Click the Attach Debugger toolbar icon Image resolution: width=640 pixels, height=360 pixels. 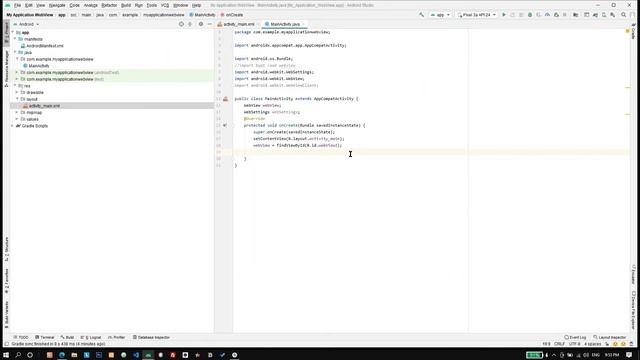click(x=556, y=15)
